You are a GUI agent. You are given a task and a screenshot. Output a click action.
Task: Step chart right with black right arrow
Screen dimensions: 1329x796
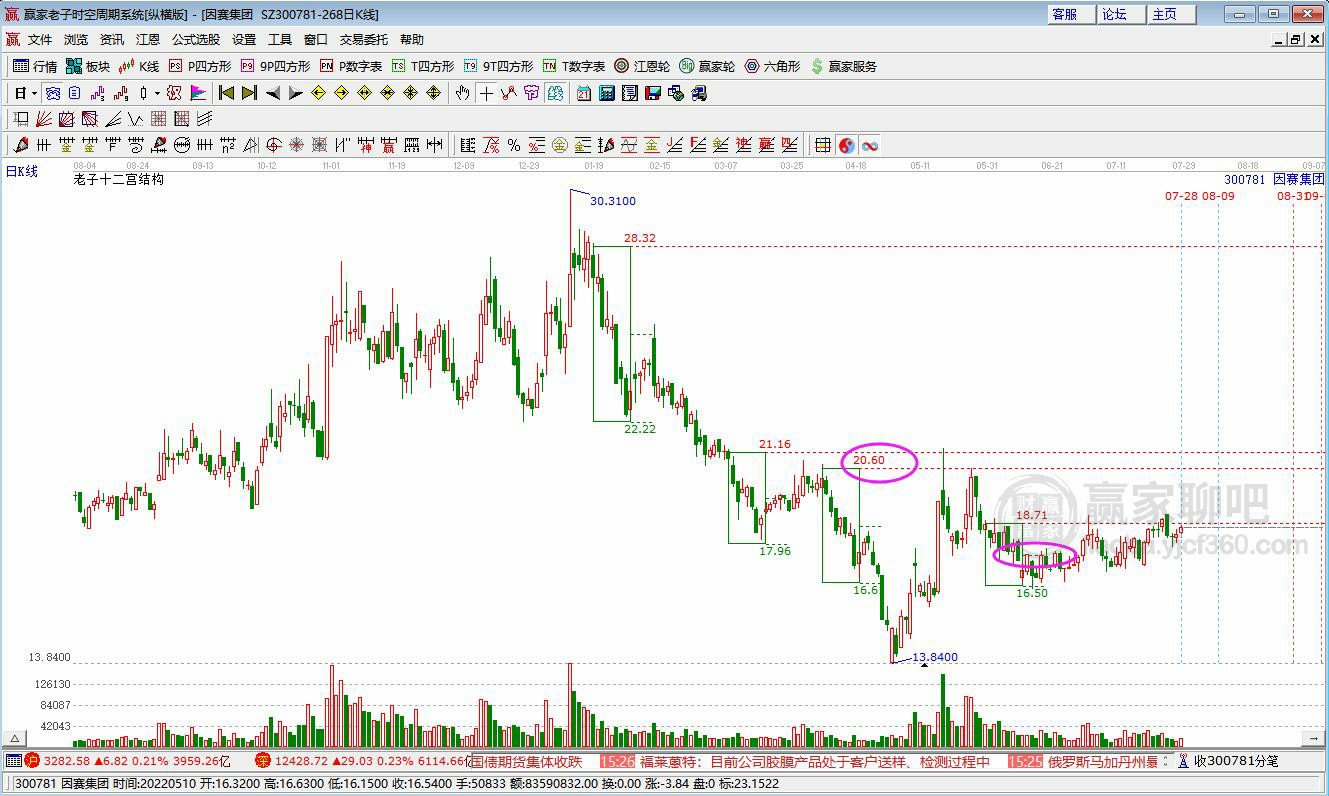(x=296, y=93)
